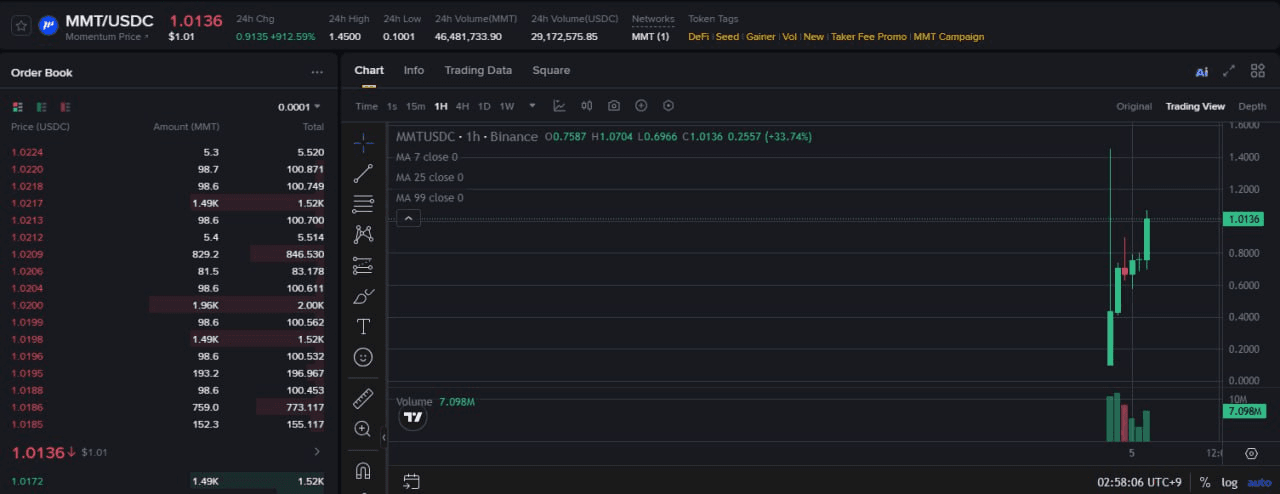This screenshot has height=494, width=1280.
Task: Select the zoom in tool
Action: [x=363, y=429]
